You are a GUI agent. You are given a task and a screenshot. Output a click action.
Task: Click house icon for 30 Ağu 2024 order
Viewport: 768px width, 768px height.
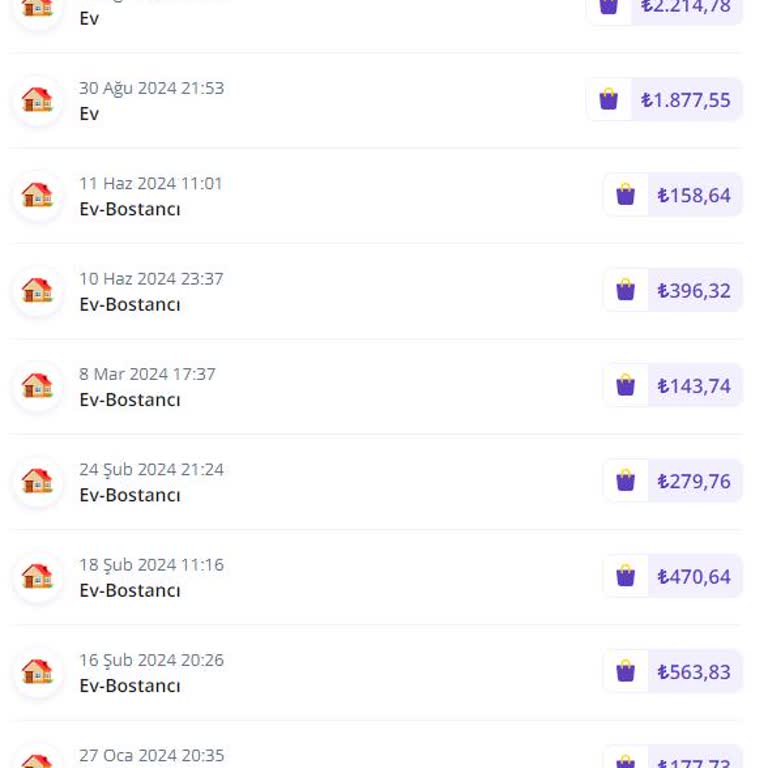pos(37,100)
